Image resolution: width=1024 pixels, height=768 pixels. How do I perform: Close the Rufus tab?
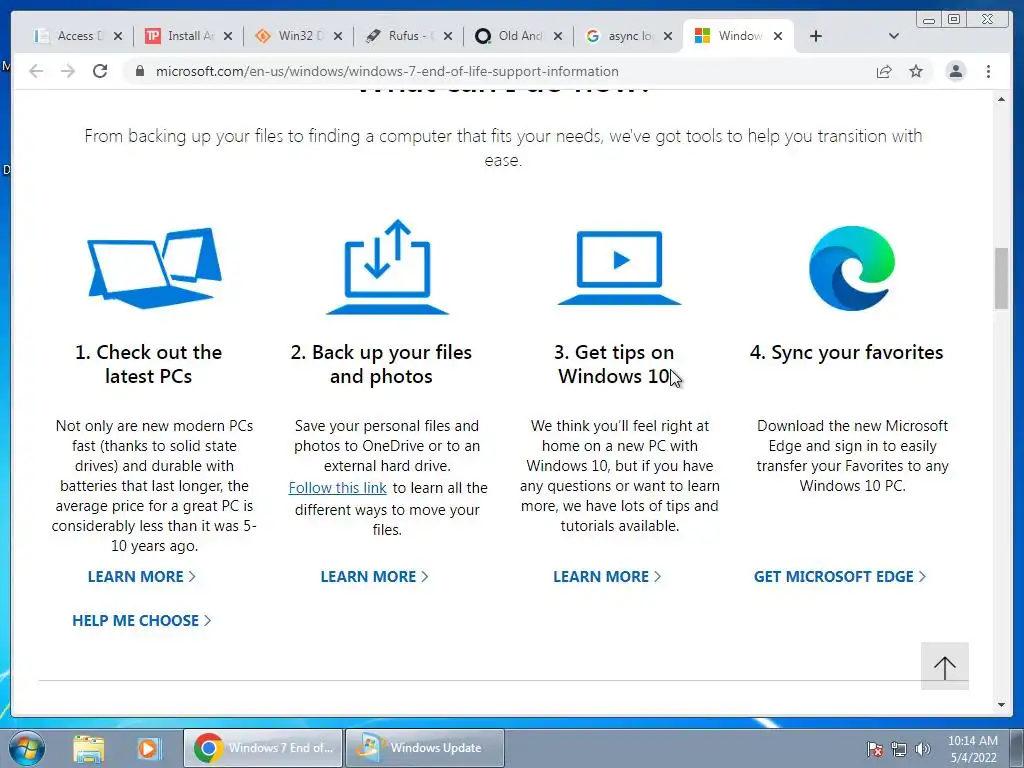[x=448, y=36]
